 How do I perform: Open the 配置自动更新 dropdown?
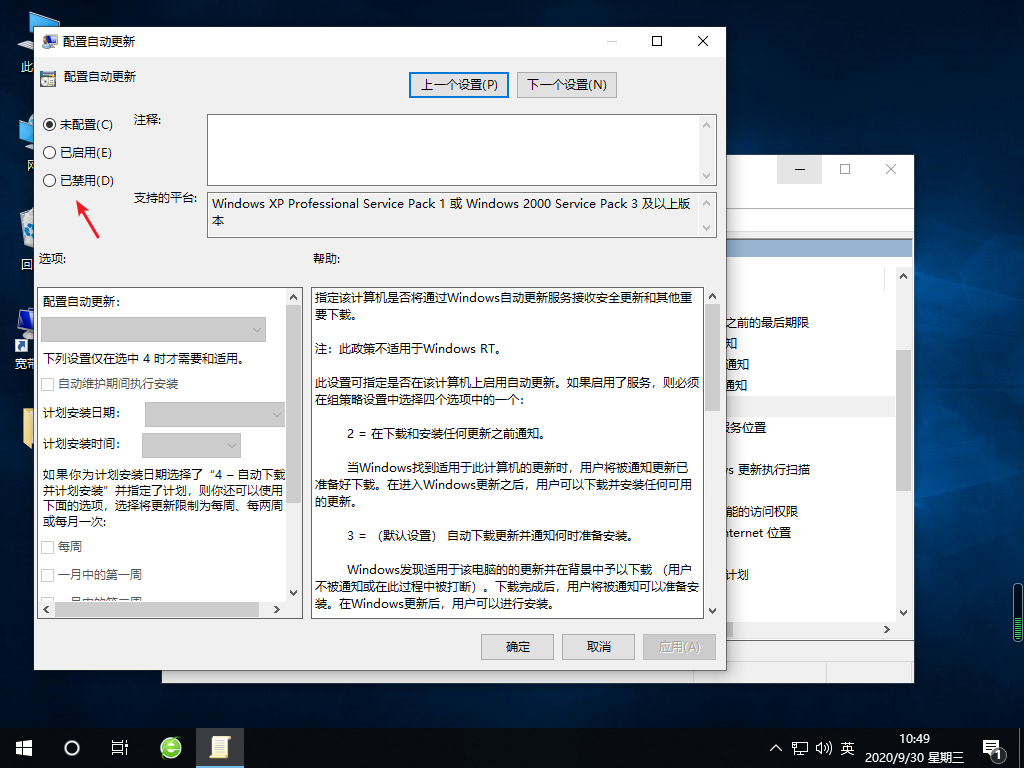[x=153, y=329]
